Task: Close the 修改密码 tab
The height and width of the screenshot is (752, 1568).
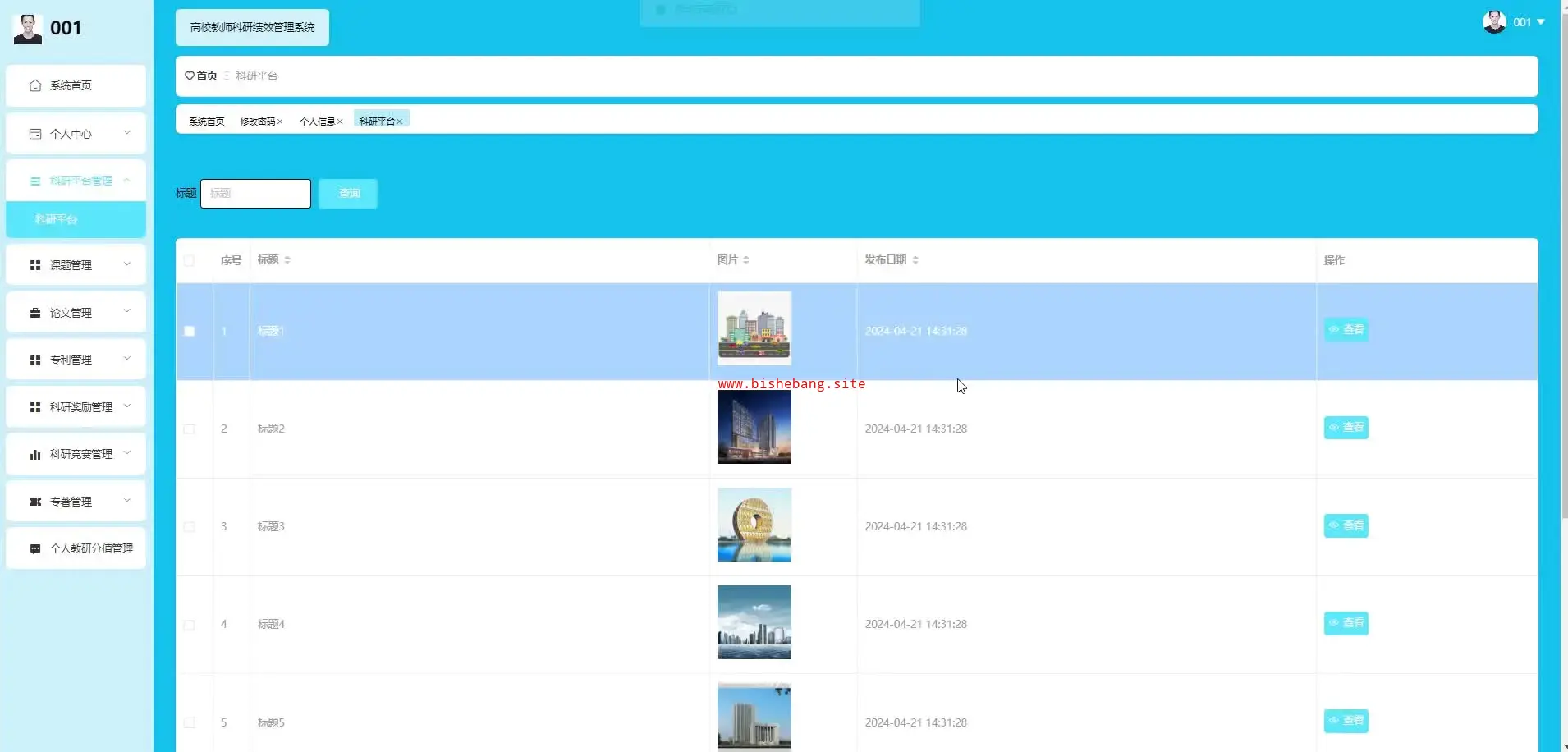Action: coord(280,122)
